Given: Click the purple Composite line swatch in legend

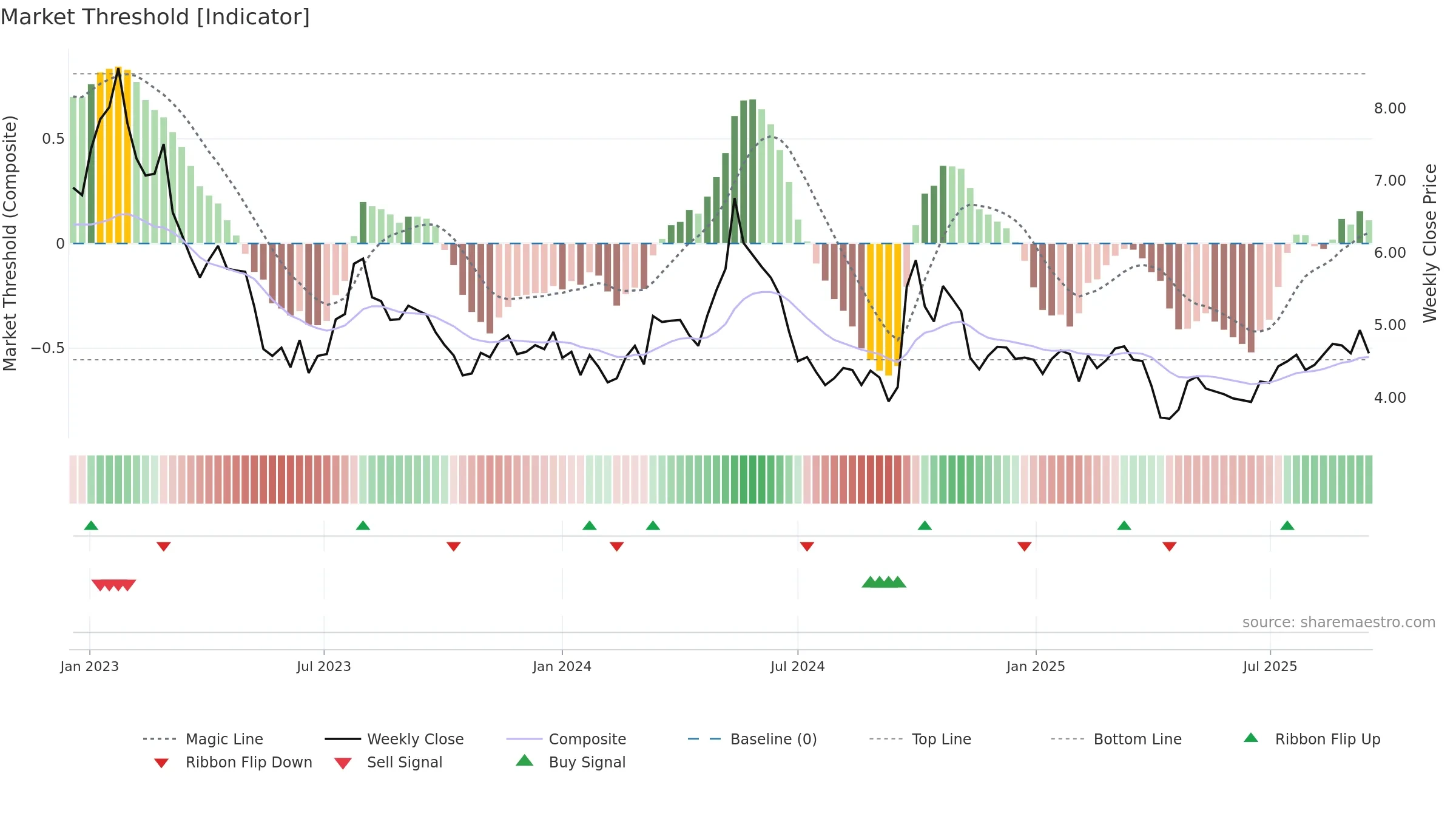Looking at the screenshot, I should [x=524, y=739].
